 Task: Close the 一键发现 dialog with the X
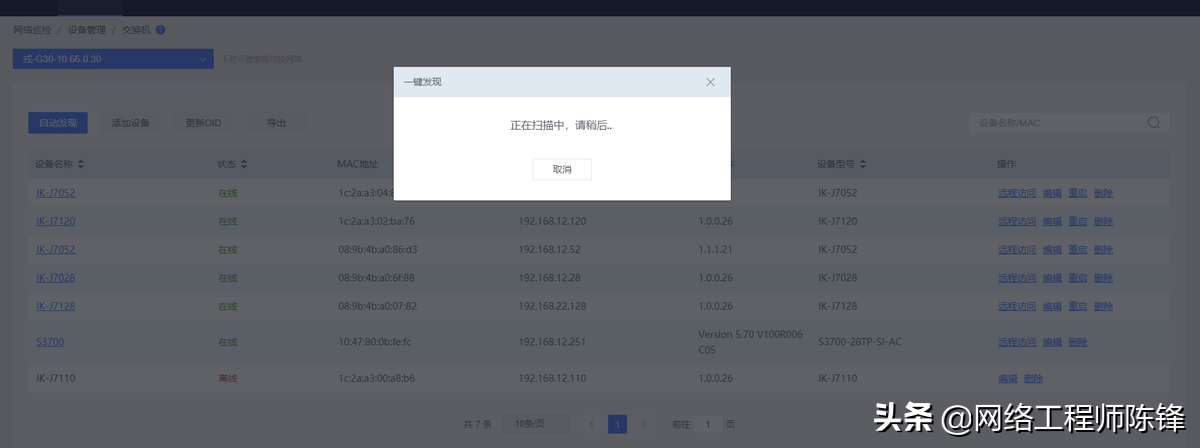710,82
